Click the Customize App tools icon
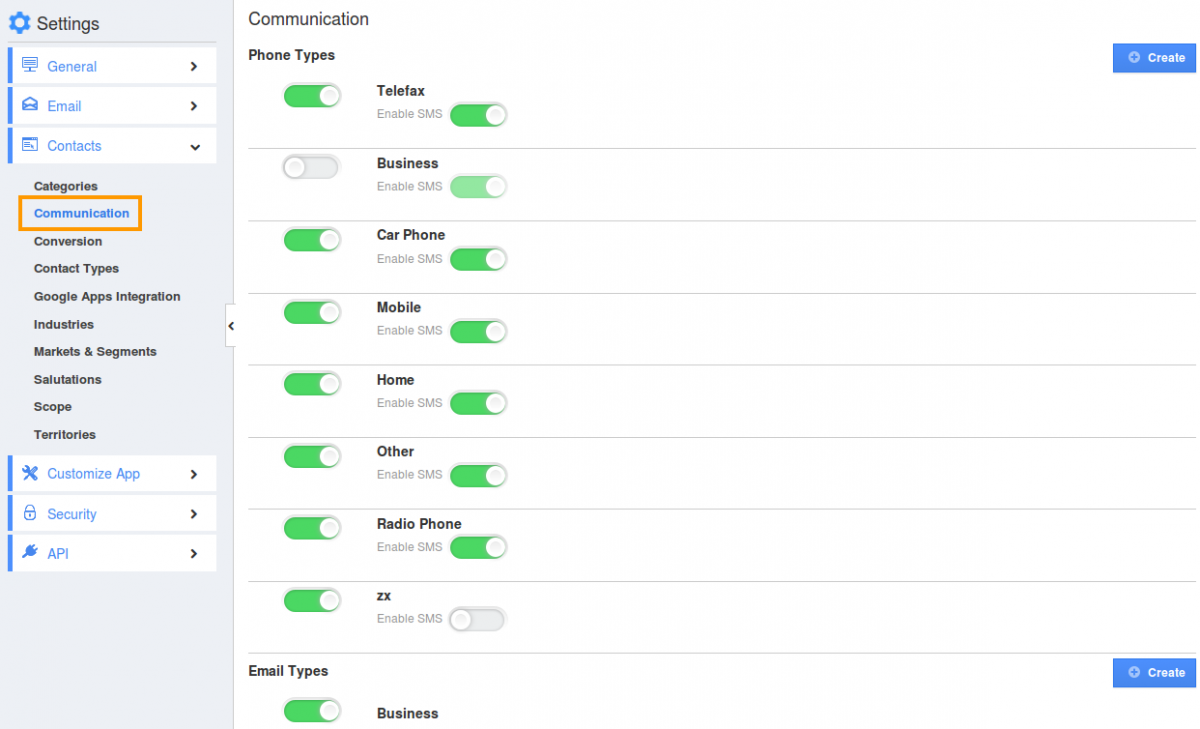Image resolution: width=1200 pixels, height=729 pixels. coord(30,473)
